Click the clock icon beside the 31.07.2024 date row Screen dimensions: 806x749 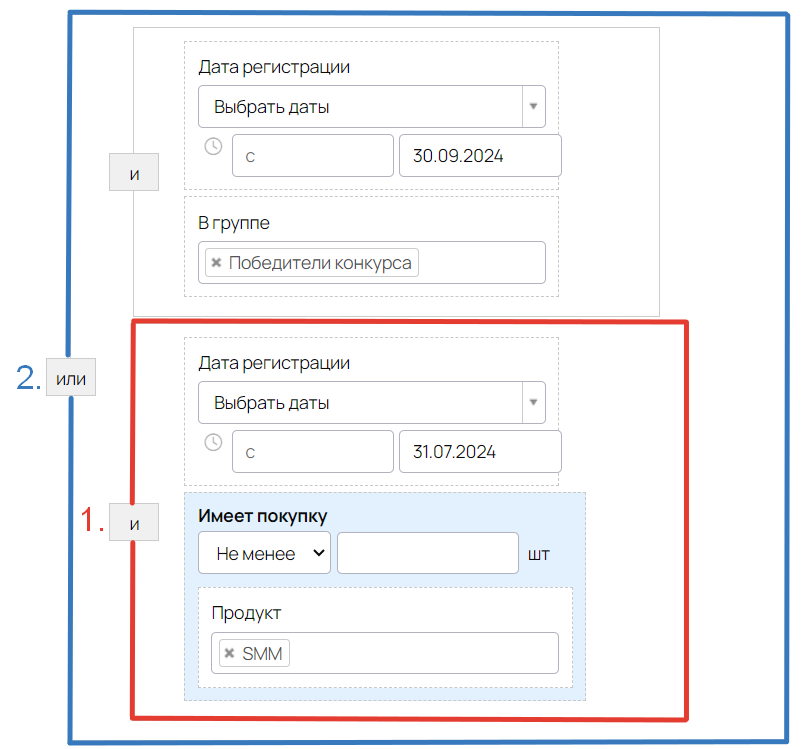click(213, 442)
